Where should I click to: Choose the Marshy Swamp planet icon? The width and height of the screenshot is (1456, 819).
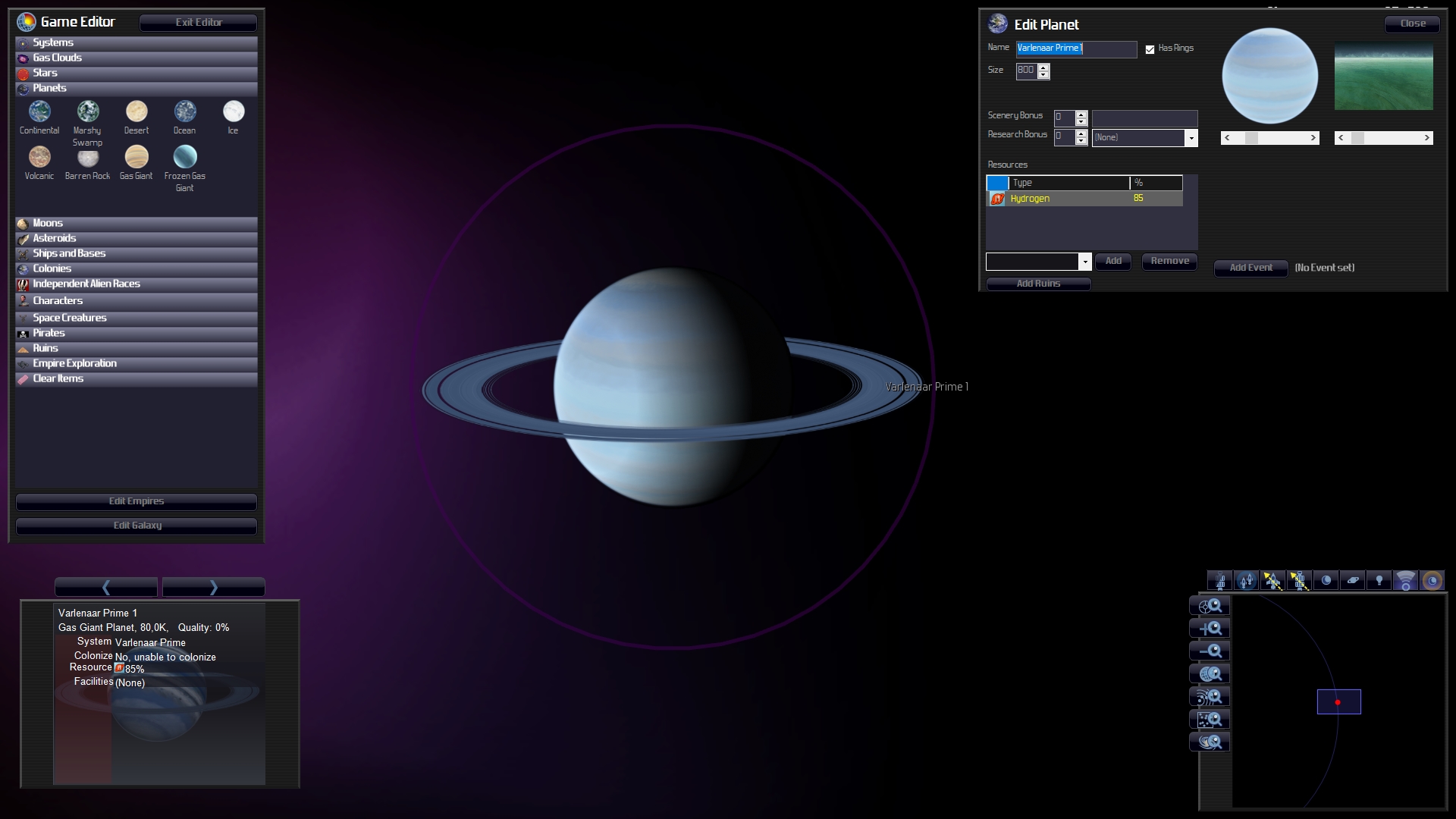[x=88, y=112]
